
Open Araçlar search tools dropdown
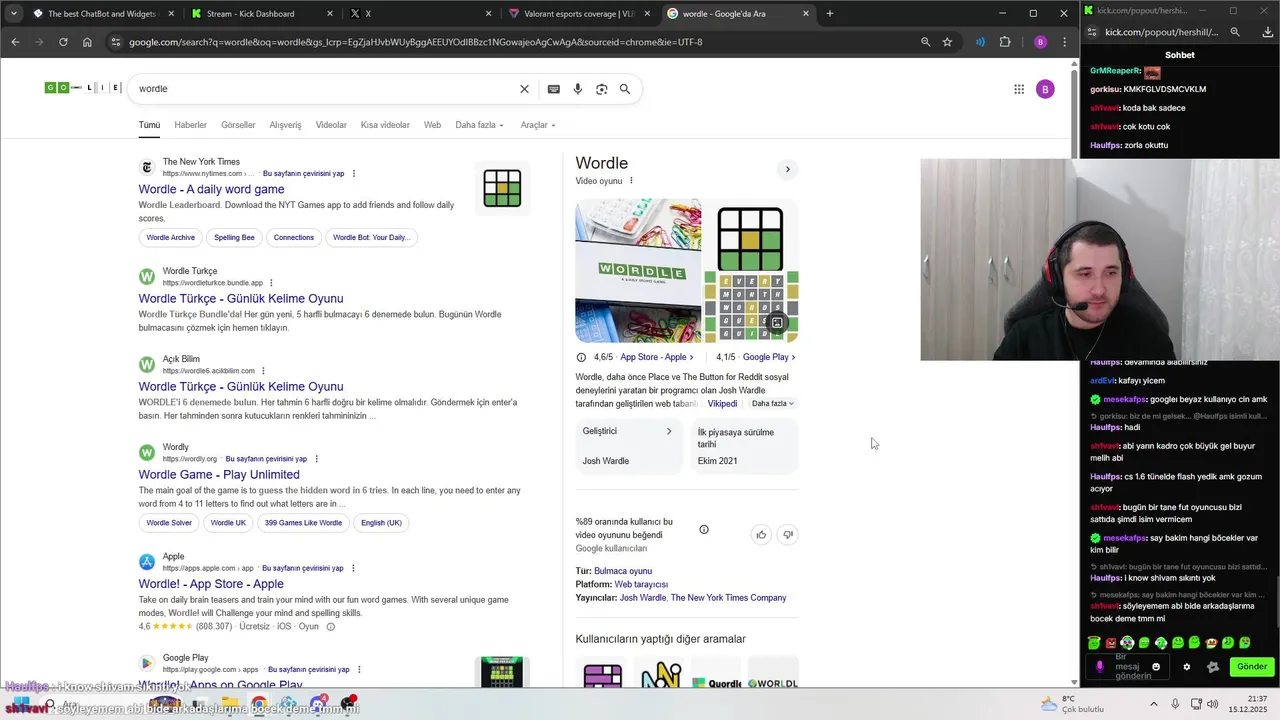[538, 125]
